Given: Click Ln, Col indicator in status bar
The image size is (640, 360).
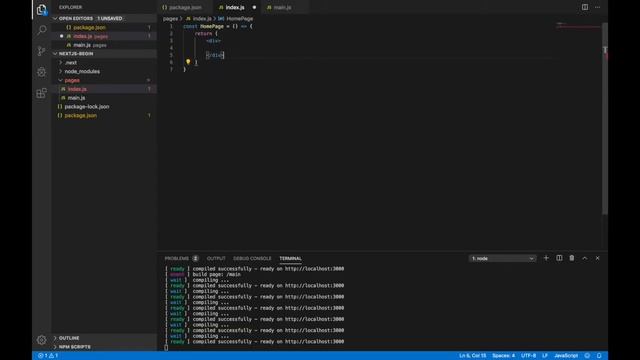Looking at the screenshot, I should tap(473, 356).
